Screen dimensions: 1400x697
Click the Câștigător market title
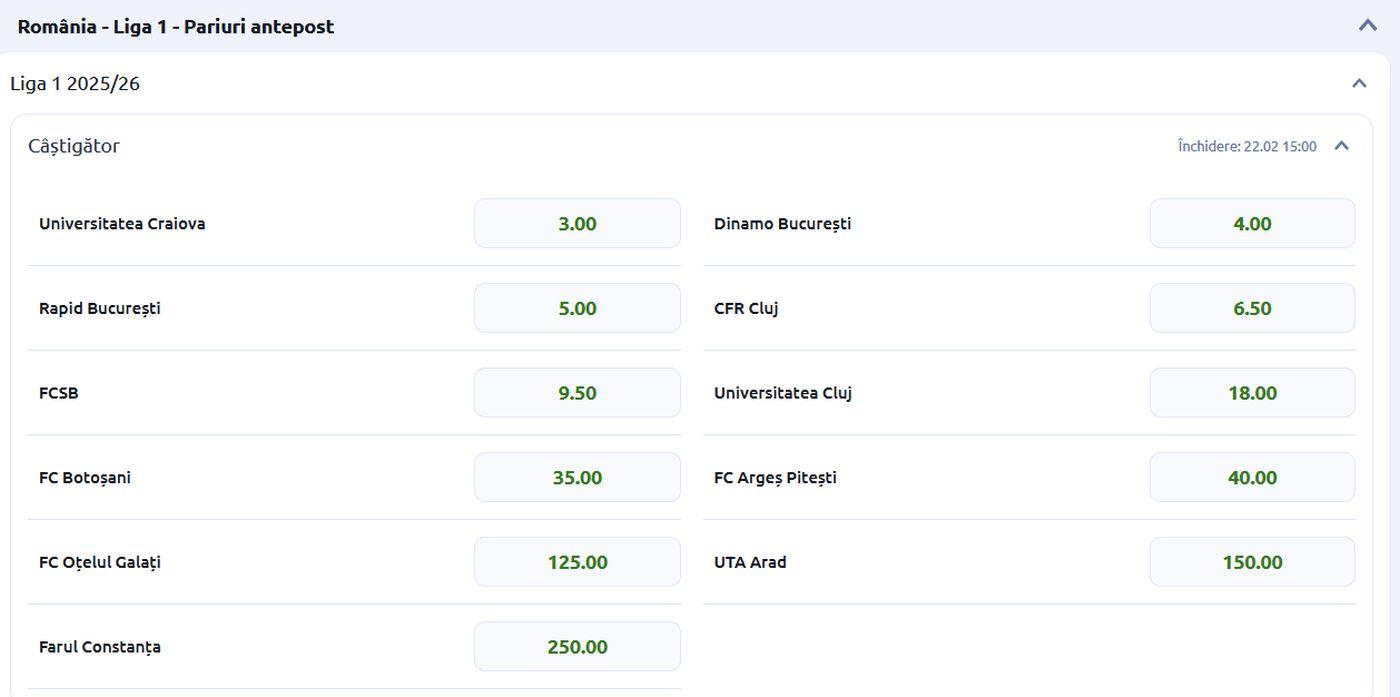pyautogui.click(x=74, y=146)
